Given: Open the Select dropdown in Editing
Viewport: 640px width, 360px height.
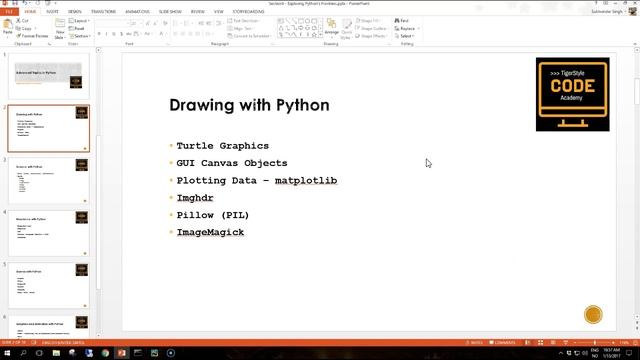Looking at the screenshot, I should (404, 36).
